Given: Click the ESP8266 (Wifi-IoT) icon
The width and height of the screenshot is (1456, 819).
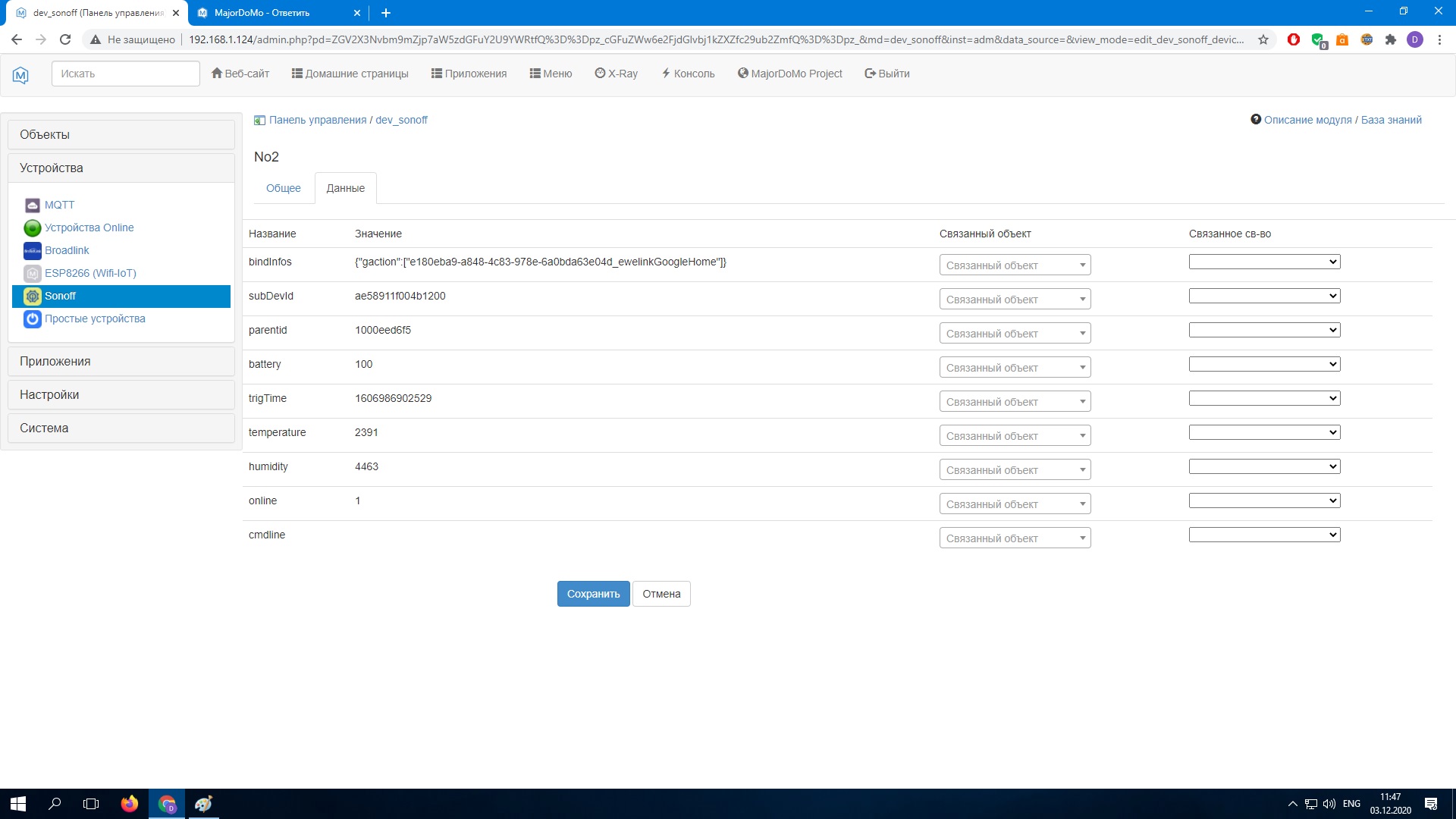Looking at the screenshot, I should (x=32, y=274).
